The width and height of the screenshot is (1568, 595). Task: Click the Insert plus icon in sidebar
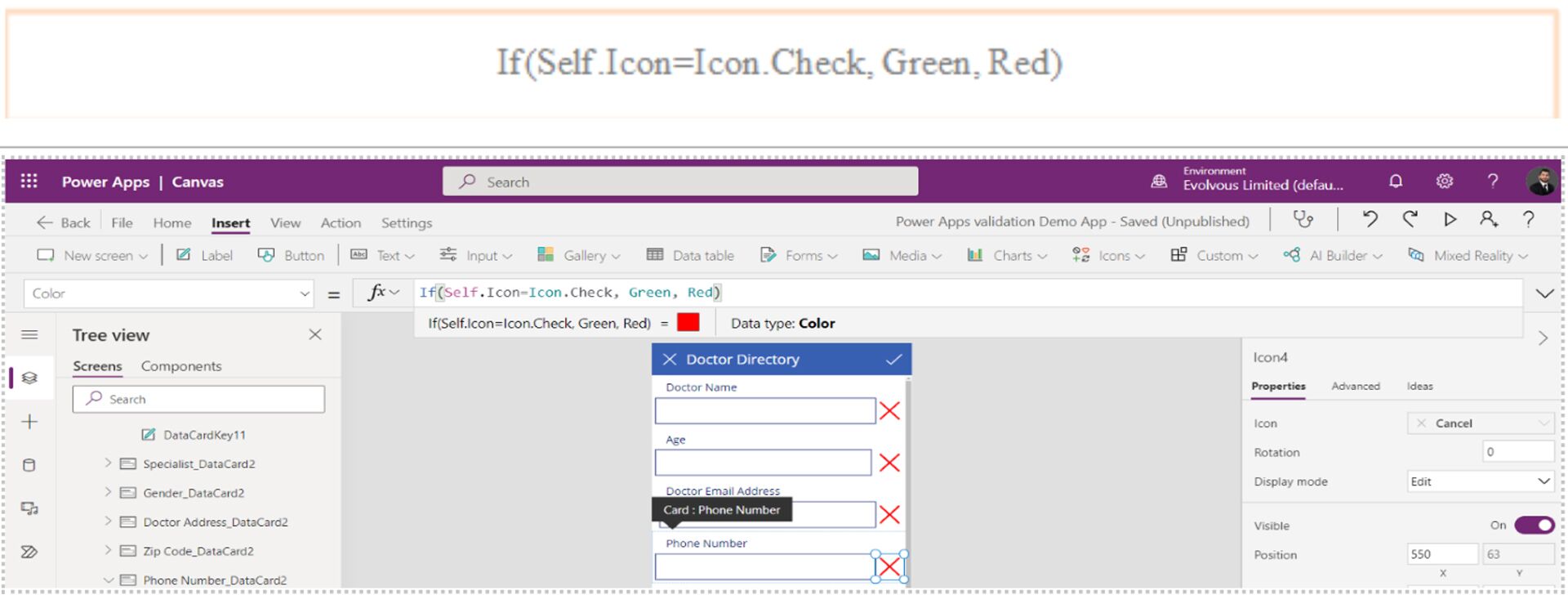pyautogui.click(x=29, y=422)
